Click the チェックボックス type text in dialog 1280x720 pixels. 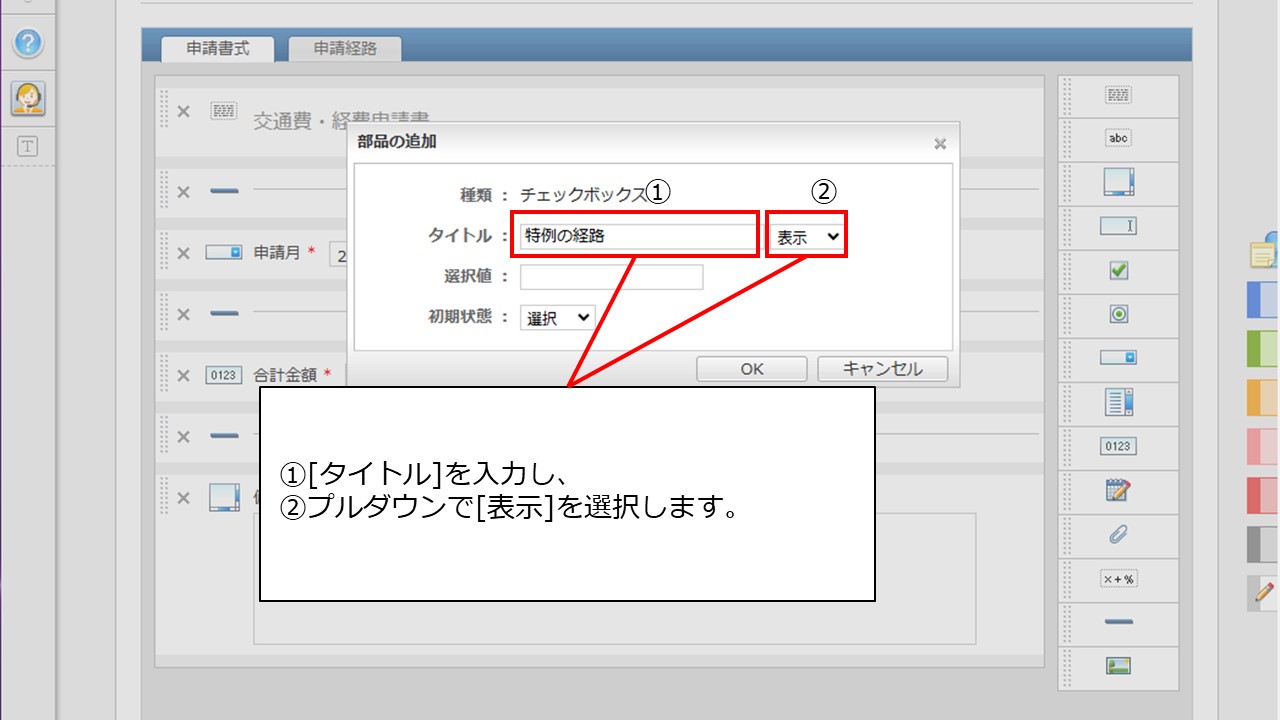[x=584, y=195]
